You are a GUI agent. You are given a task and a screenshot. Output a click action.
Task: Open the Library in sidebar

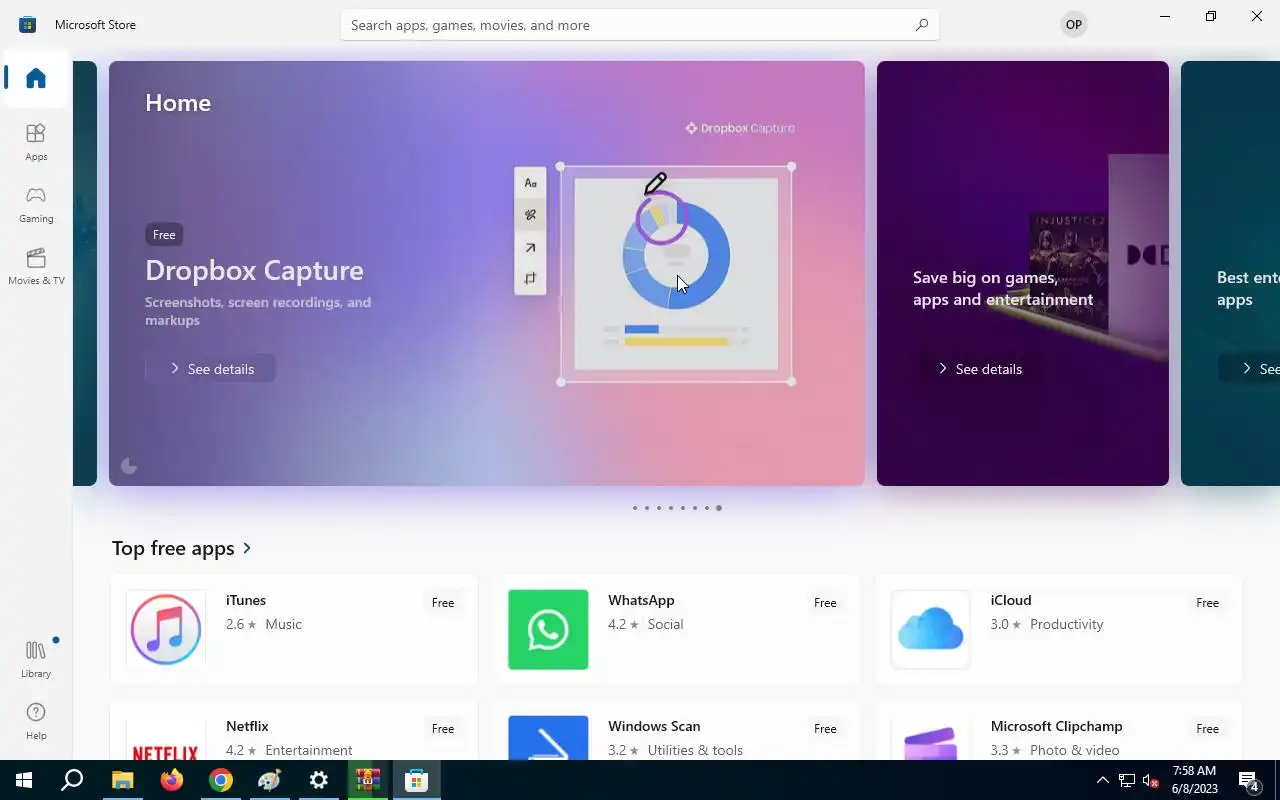[x=36, y=659]
